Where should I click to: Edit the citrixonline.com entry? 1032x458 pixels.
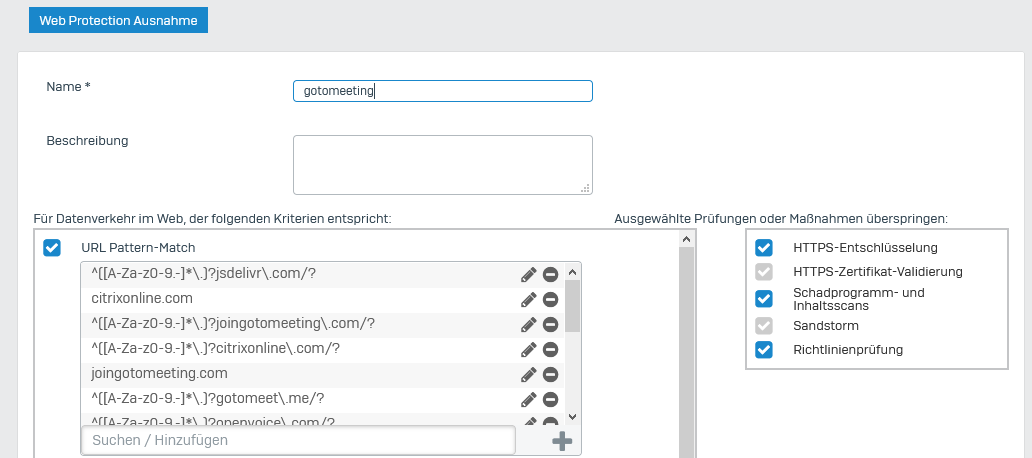pos(529,299)
